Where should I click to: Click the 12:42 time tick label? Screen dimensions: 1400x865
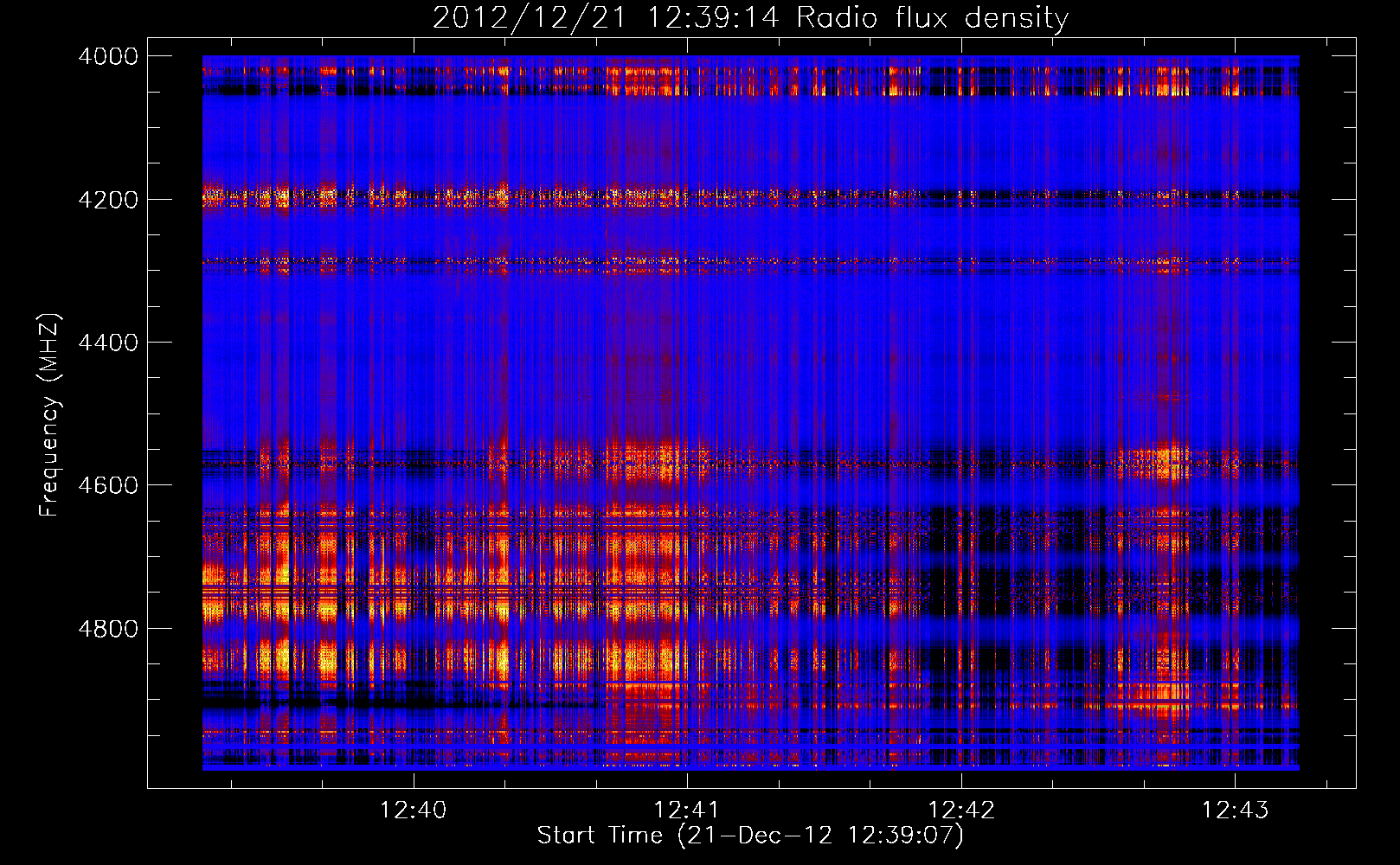[961, 810]
